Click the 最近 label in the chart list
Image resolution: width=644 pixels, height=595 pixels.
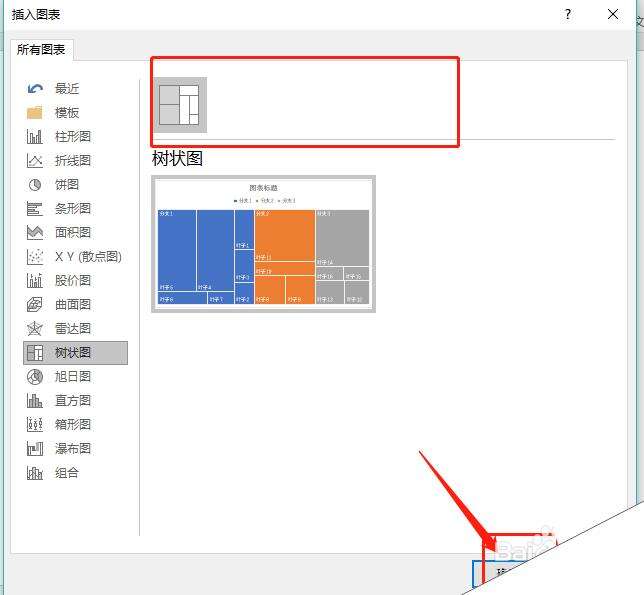pos(67,89)
